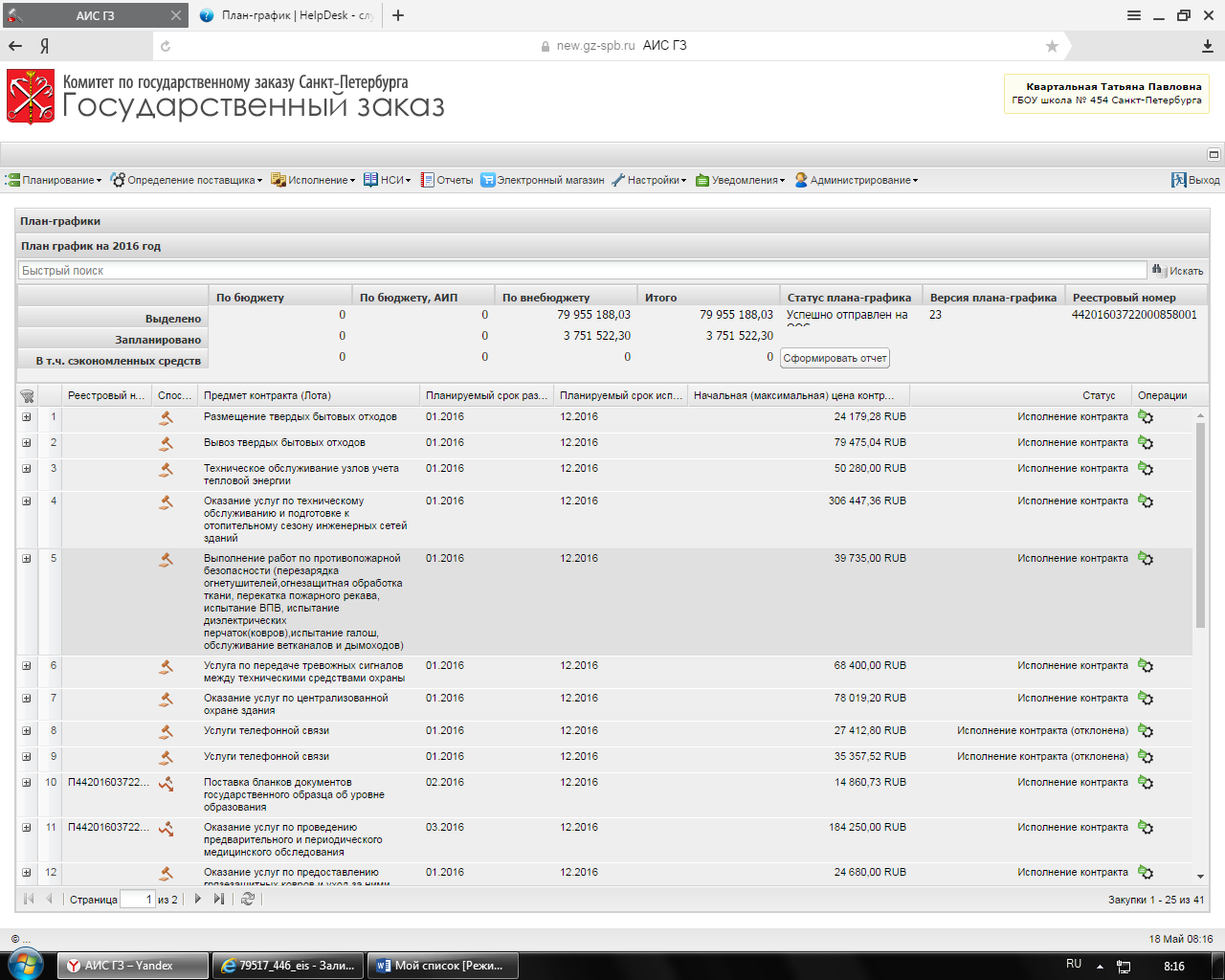
Task: Expand row 9 telephone services
Action: point(27,757)
